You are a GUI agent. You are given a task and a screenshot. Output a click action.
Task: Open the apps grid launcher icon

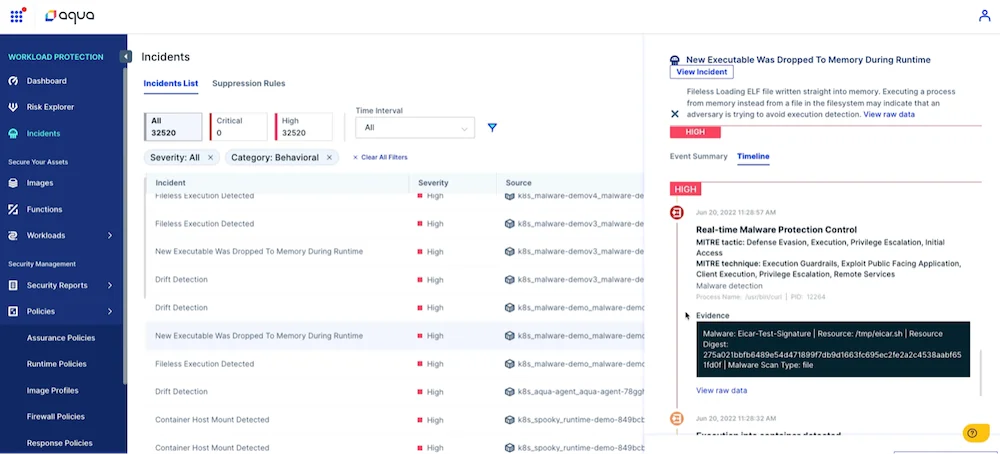pos(17,16)
